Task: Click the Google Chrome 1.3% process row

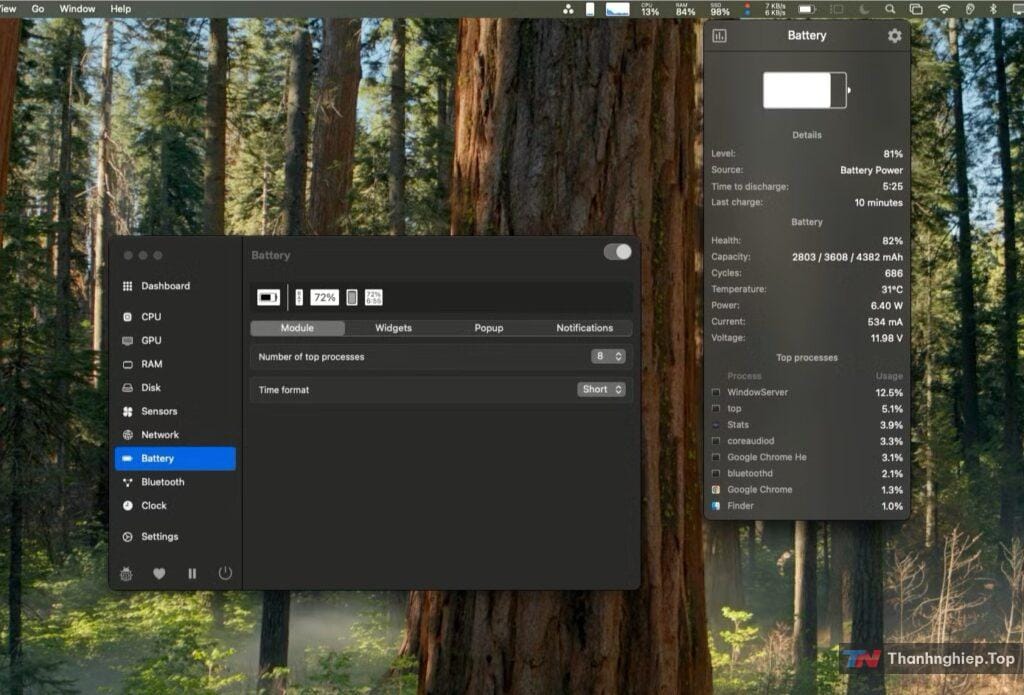Action: (807, 490)
